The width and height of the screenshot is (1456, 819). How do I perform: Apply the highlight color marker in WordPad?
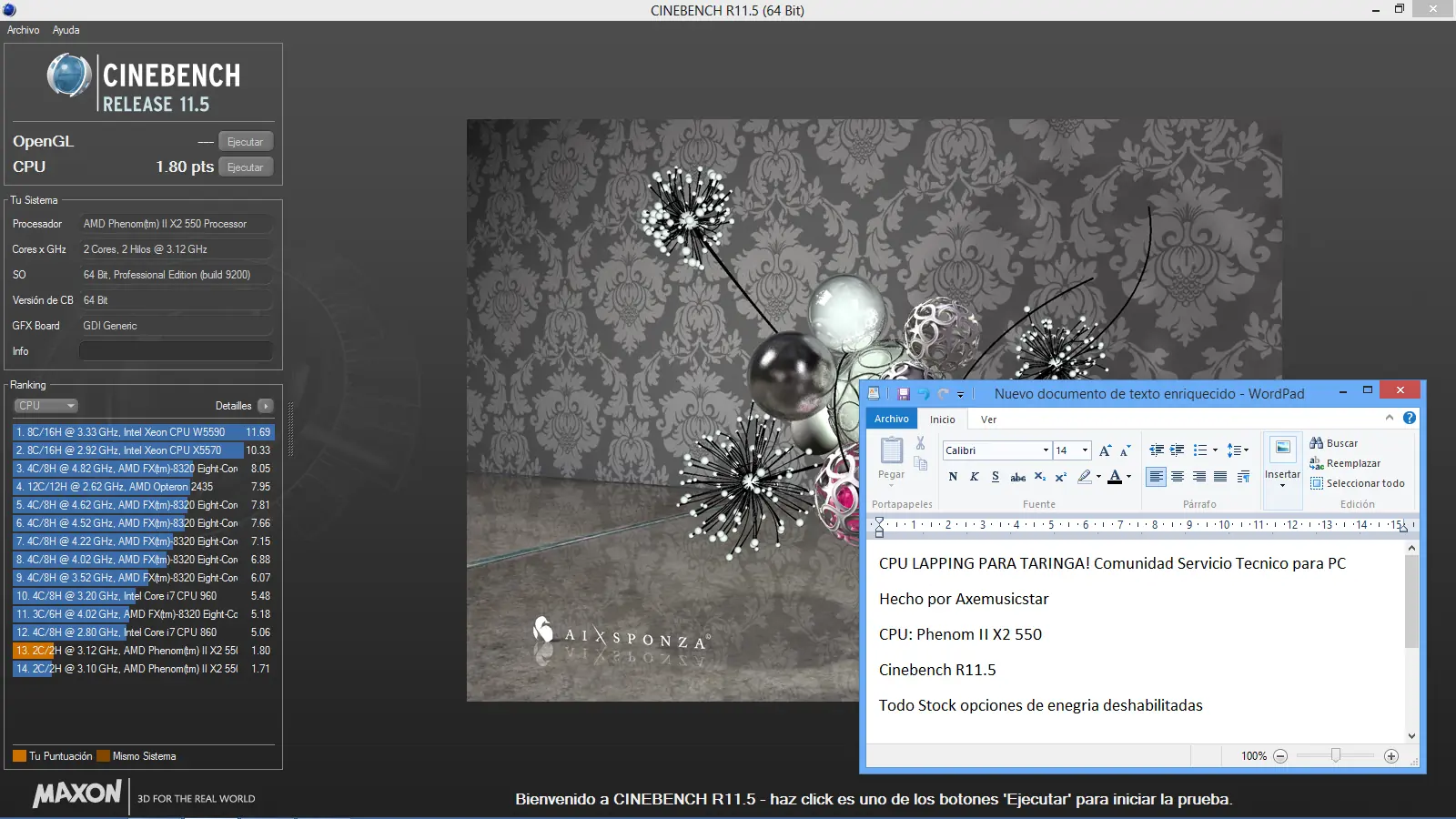pyautogui.click(x=1084, y=477)
